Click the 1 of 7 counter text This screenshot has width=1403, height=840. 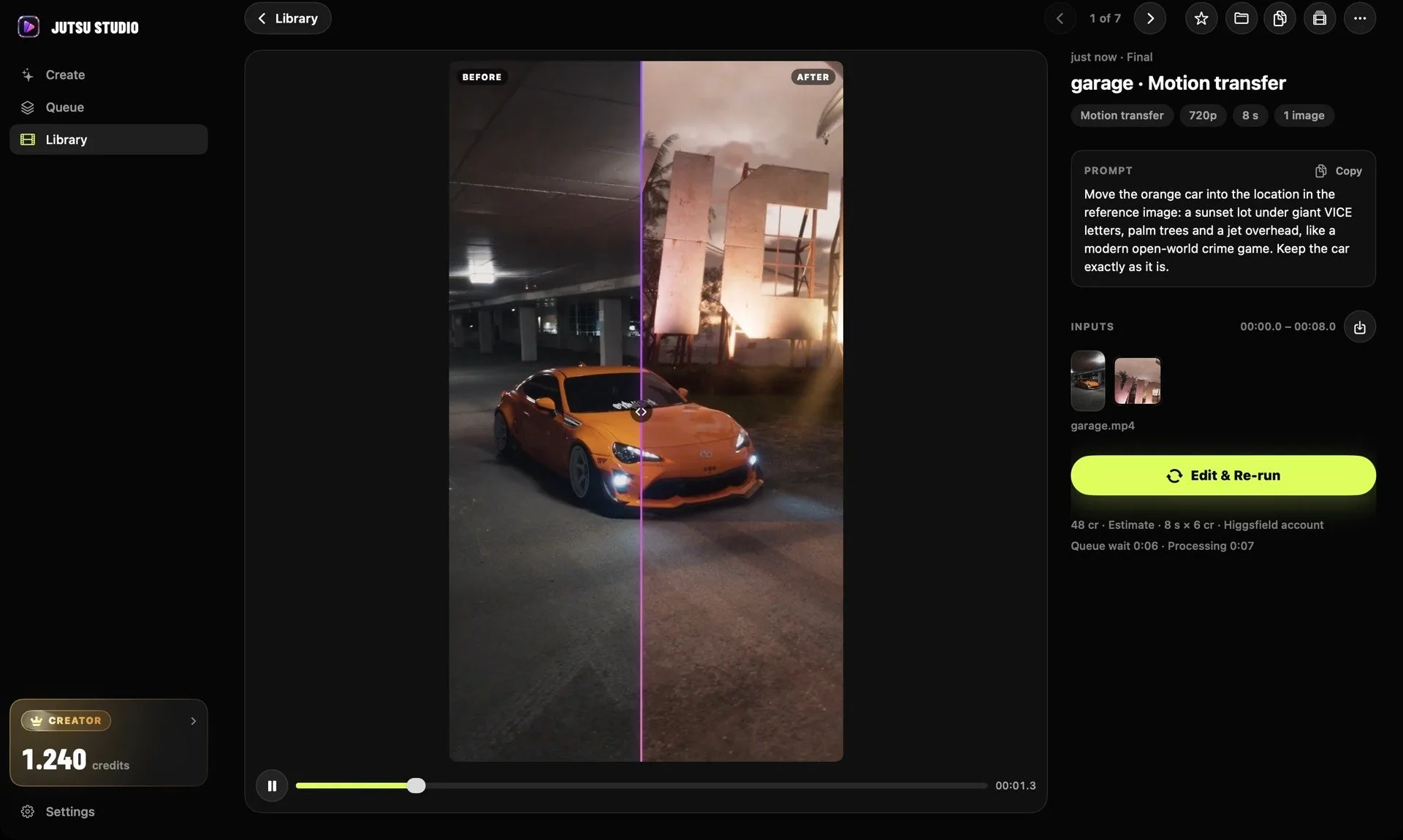[1105, 18]
